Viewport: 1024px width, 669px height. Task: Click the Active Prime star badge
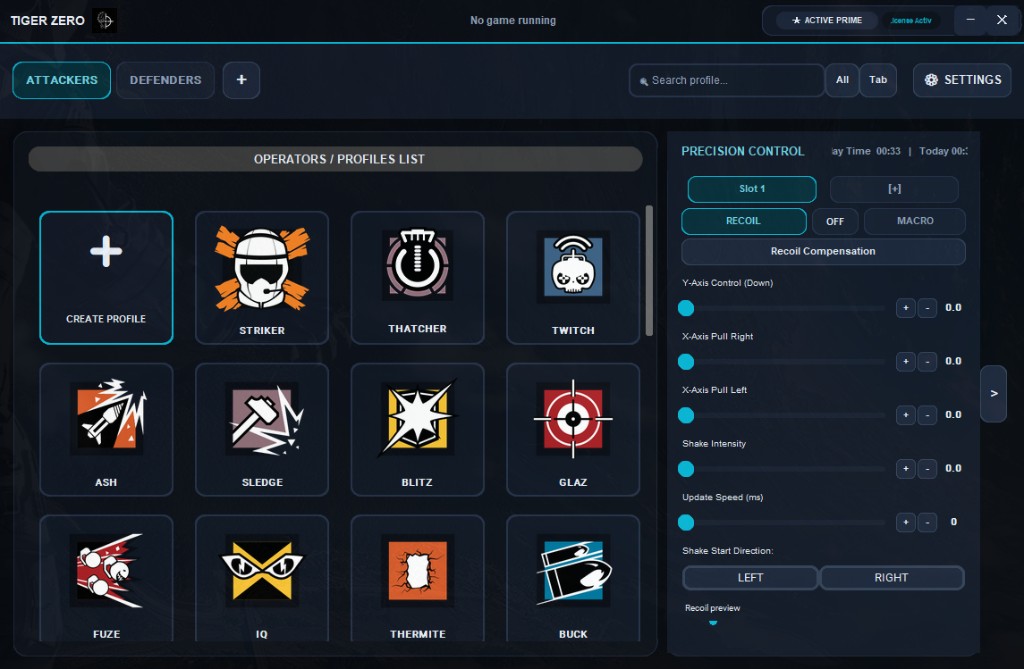(x=827, y=20)
